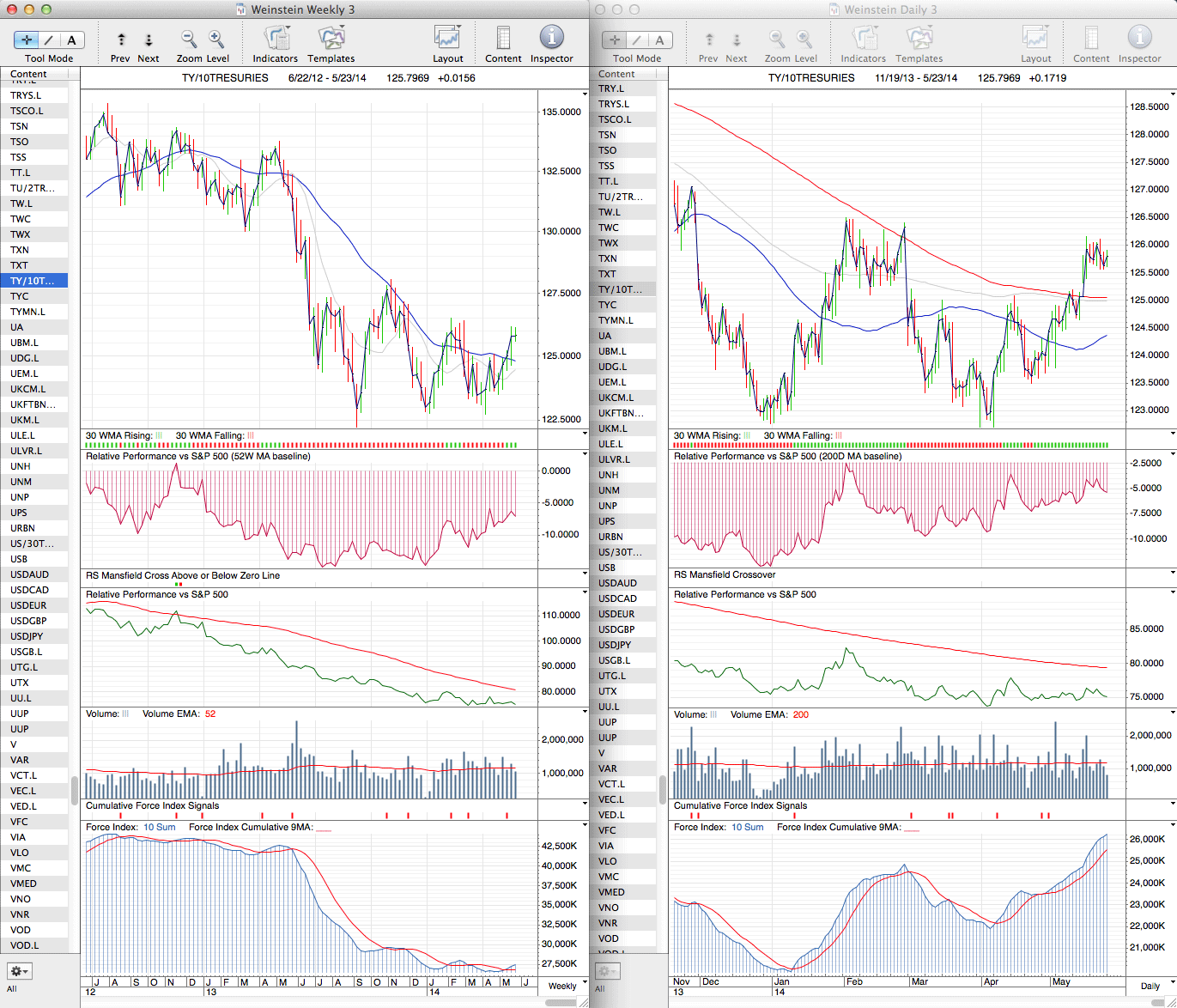The width and height of the screenshot is (1177, 1008).
Task: Open the Inspector in Weekly window
Action: coord(551,39)
